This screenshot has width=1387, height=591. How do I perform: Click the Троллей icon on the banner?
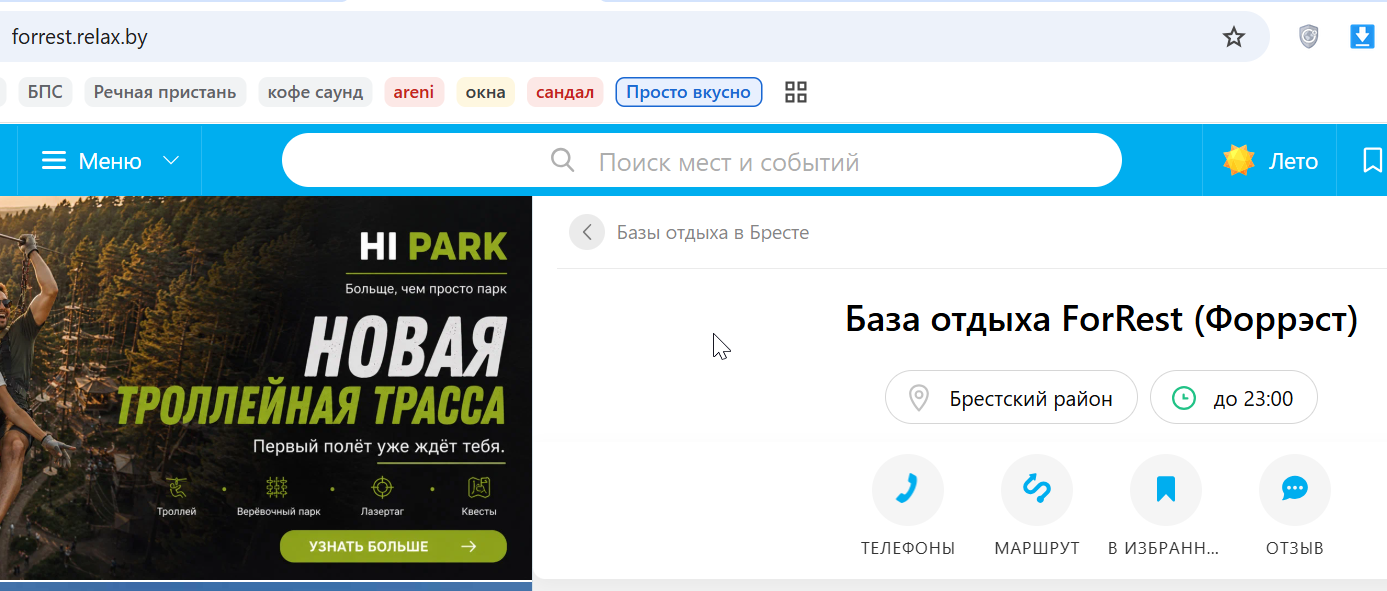tap(177, 488)
